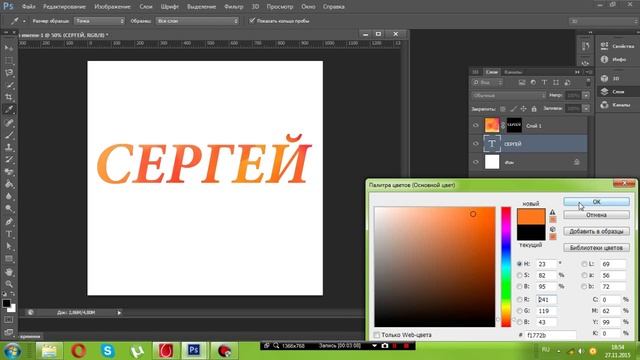The width and height of the screenshot is (640, 360).
Task: Filter layers by adjustment layer icon
Action: click(x=533, y=82)
